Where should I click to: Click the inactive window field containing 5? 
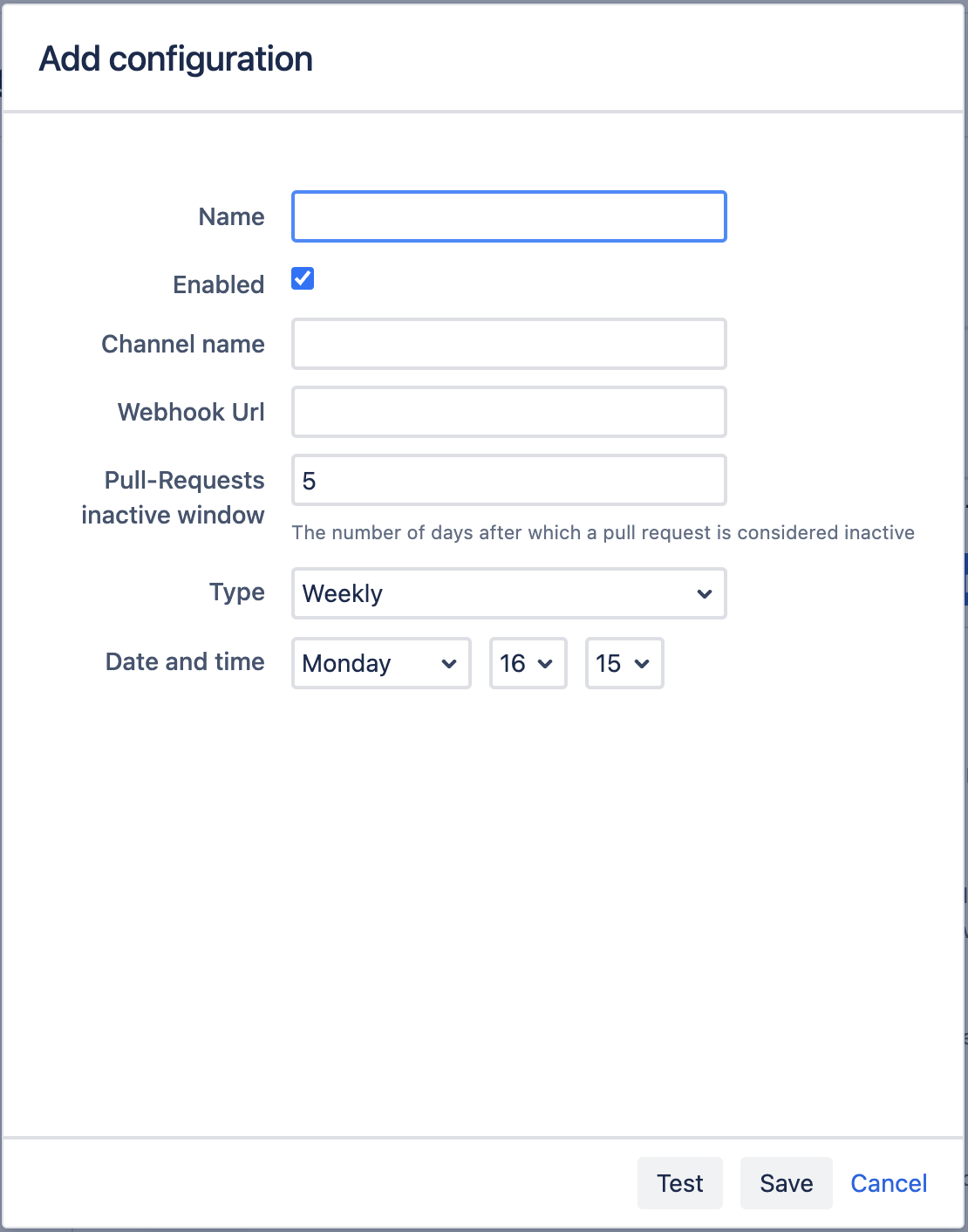[x=508, y=480]
